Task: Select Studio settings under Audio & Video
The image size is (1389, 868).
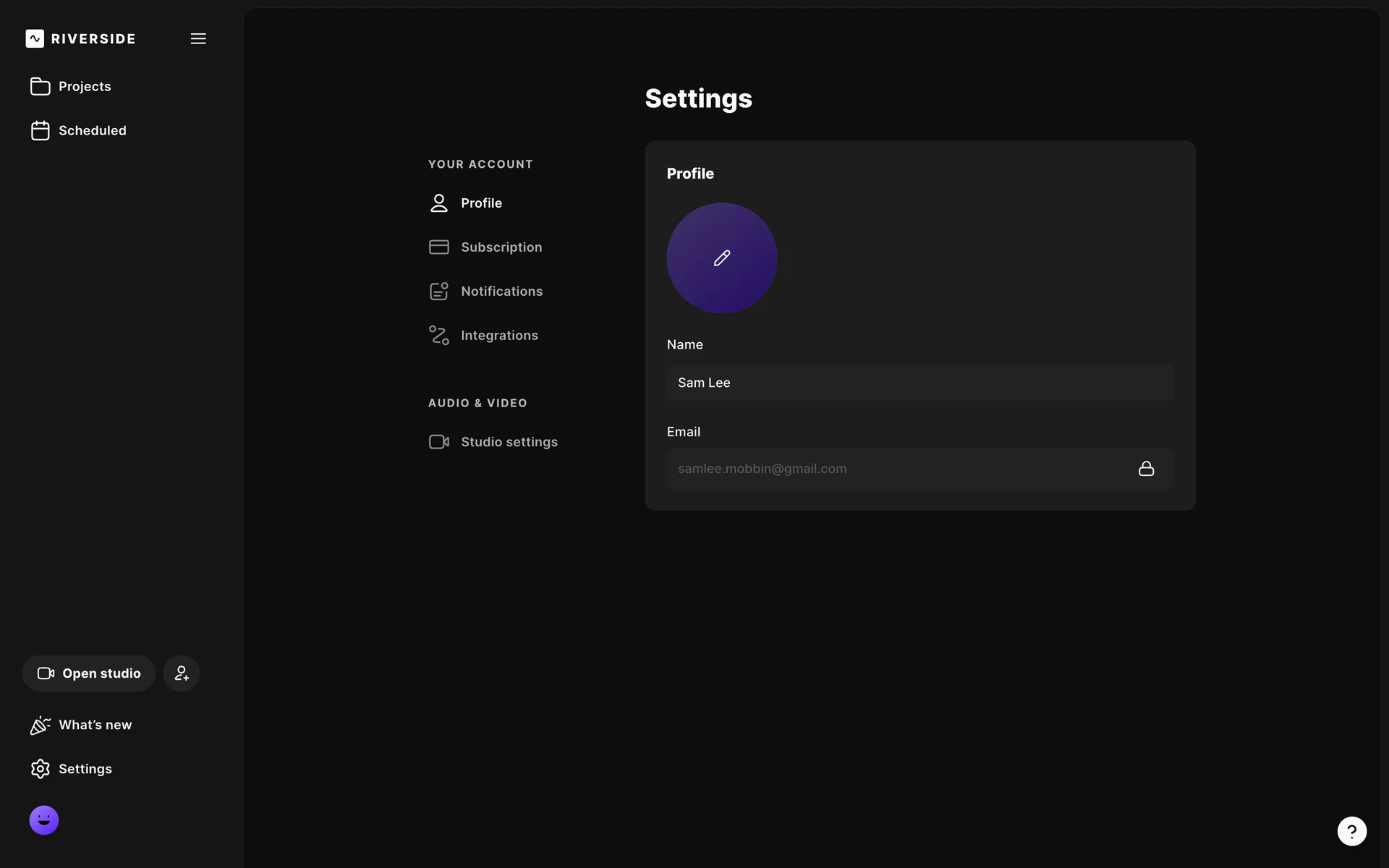Action: (509, 442)
